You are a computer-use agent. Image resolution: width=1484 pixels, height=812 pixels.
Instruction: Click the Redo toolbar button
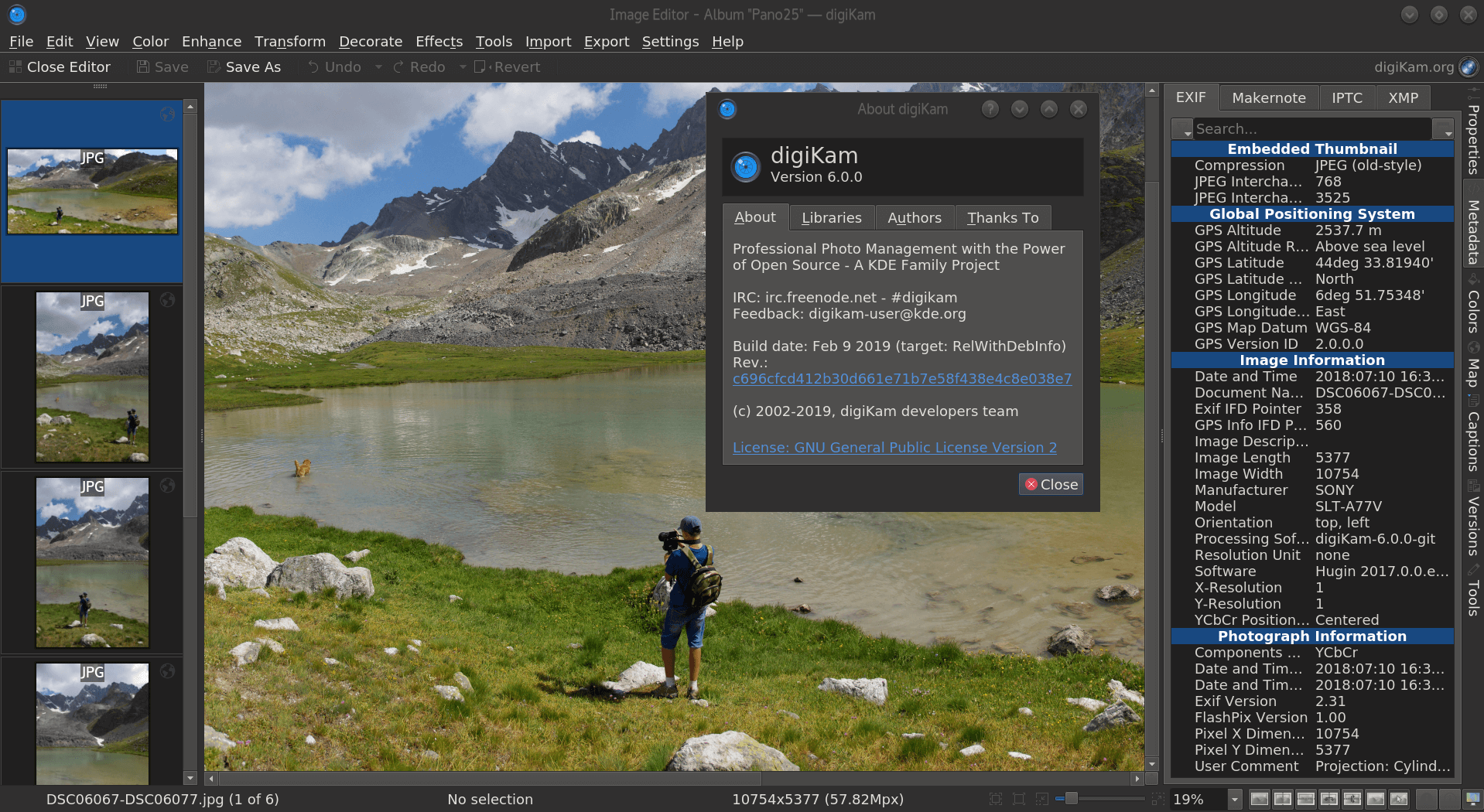[419, 67]
